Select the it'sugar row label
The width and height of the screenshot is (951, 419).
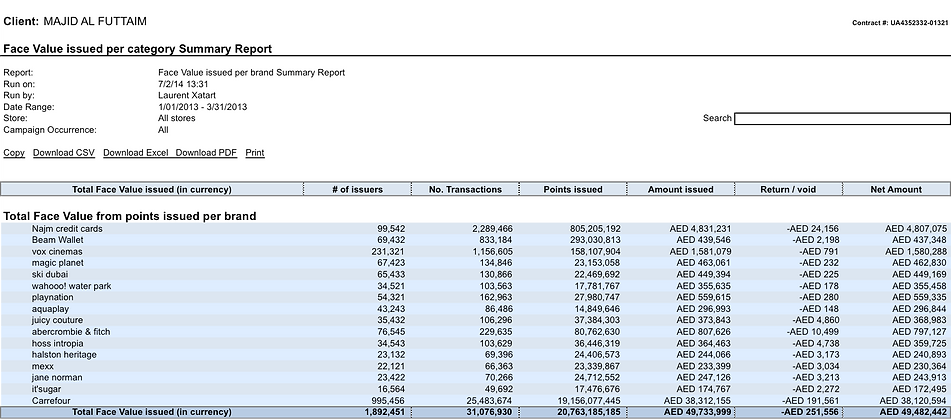[x=47, y=389]
